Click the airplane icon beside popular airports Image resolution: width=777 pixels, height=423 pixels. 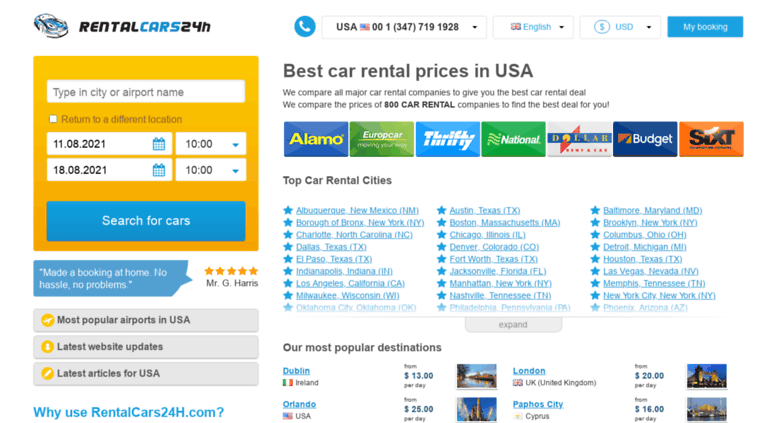pos(48,320)
